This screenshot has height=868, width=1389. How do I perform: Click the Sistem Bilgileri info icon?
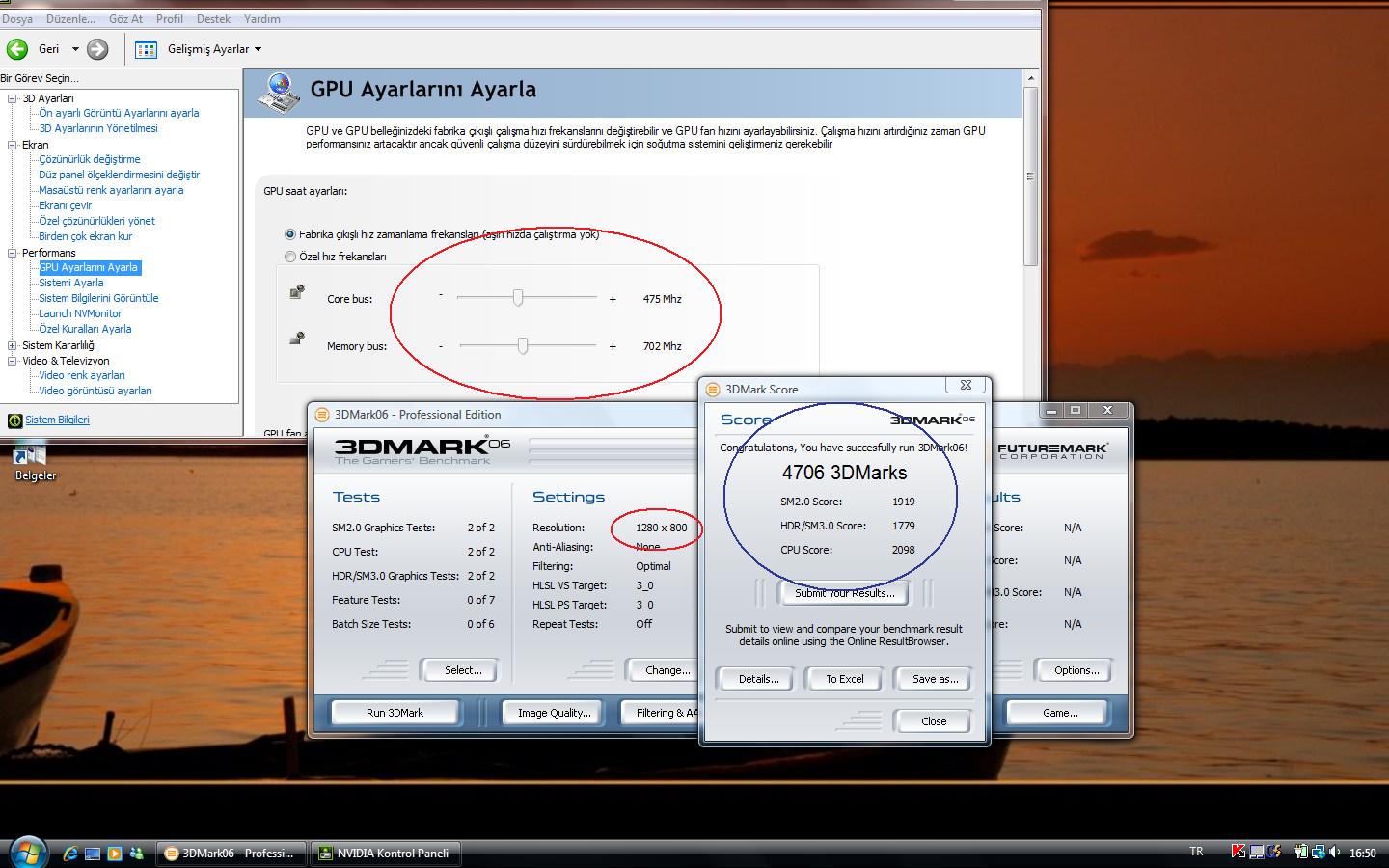(x=14, y=420)
